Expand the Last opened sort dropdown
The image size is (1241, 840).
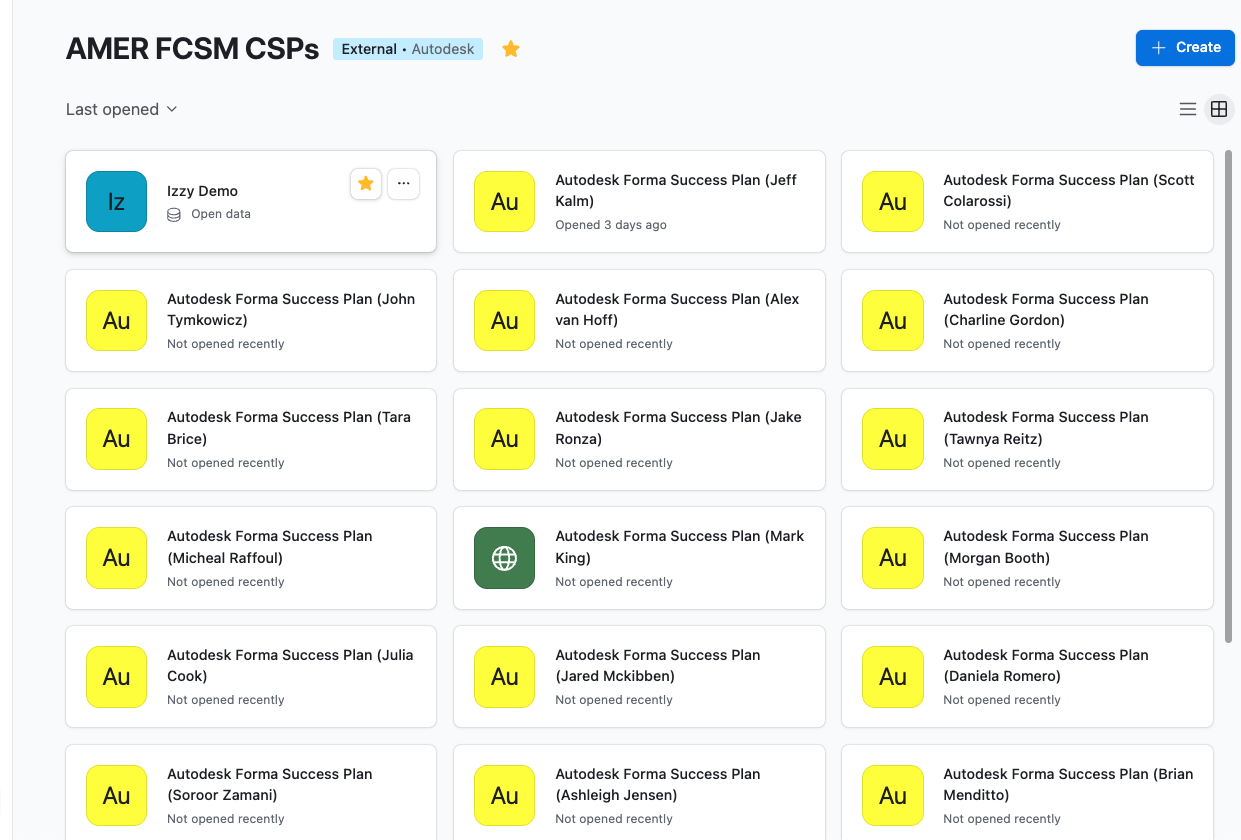point(122,109)
